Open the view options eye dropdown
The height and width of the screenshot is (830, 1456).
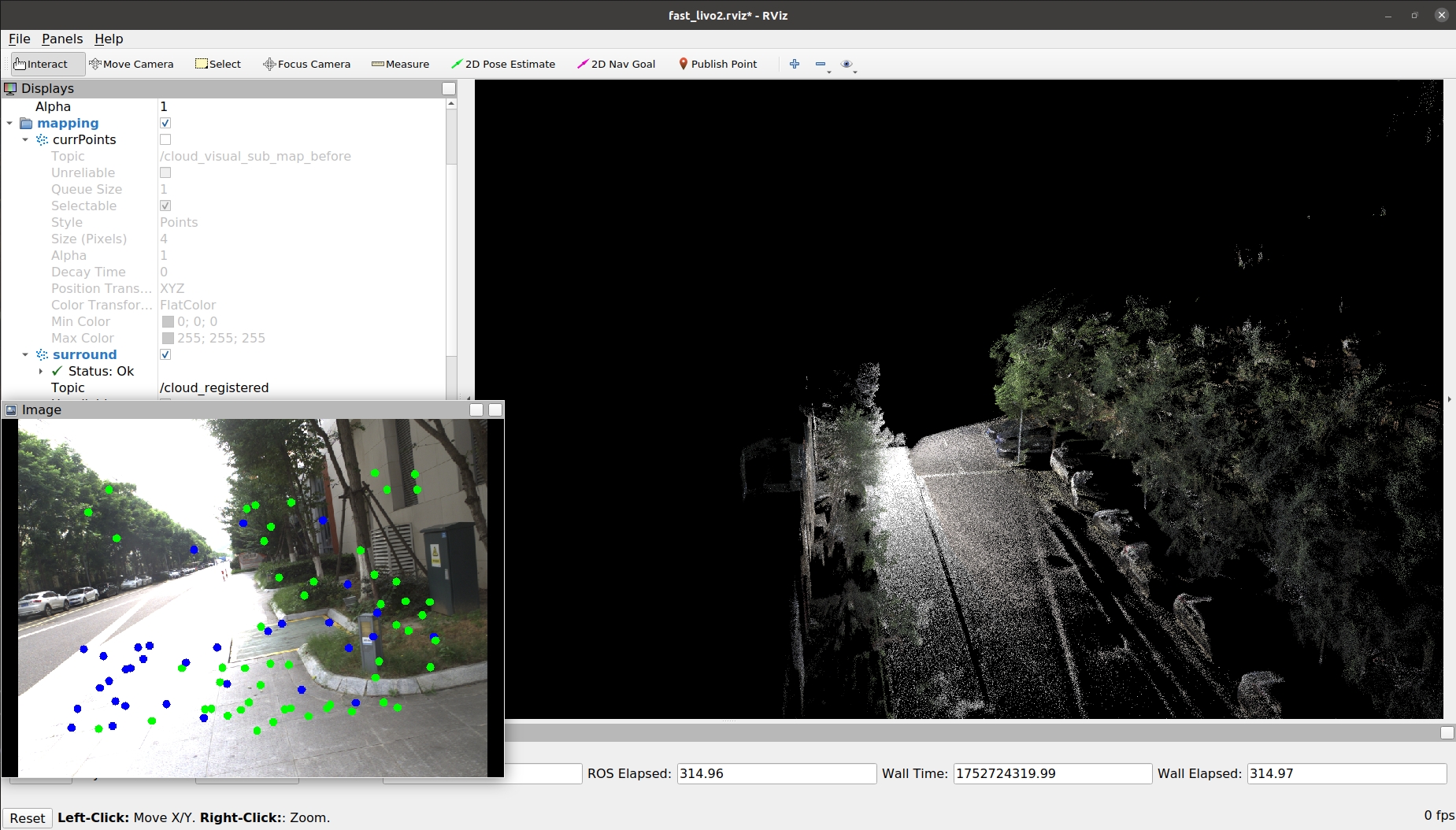[848, 65]
